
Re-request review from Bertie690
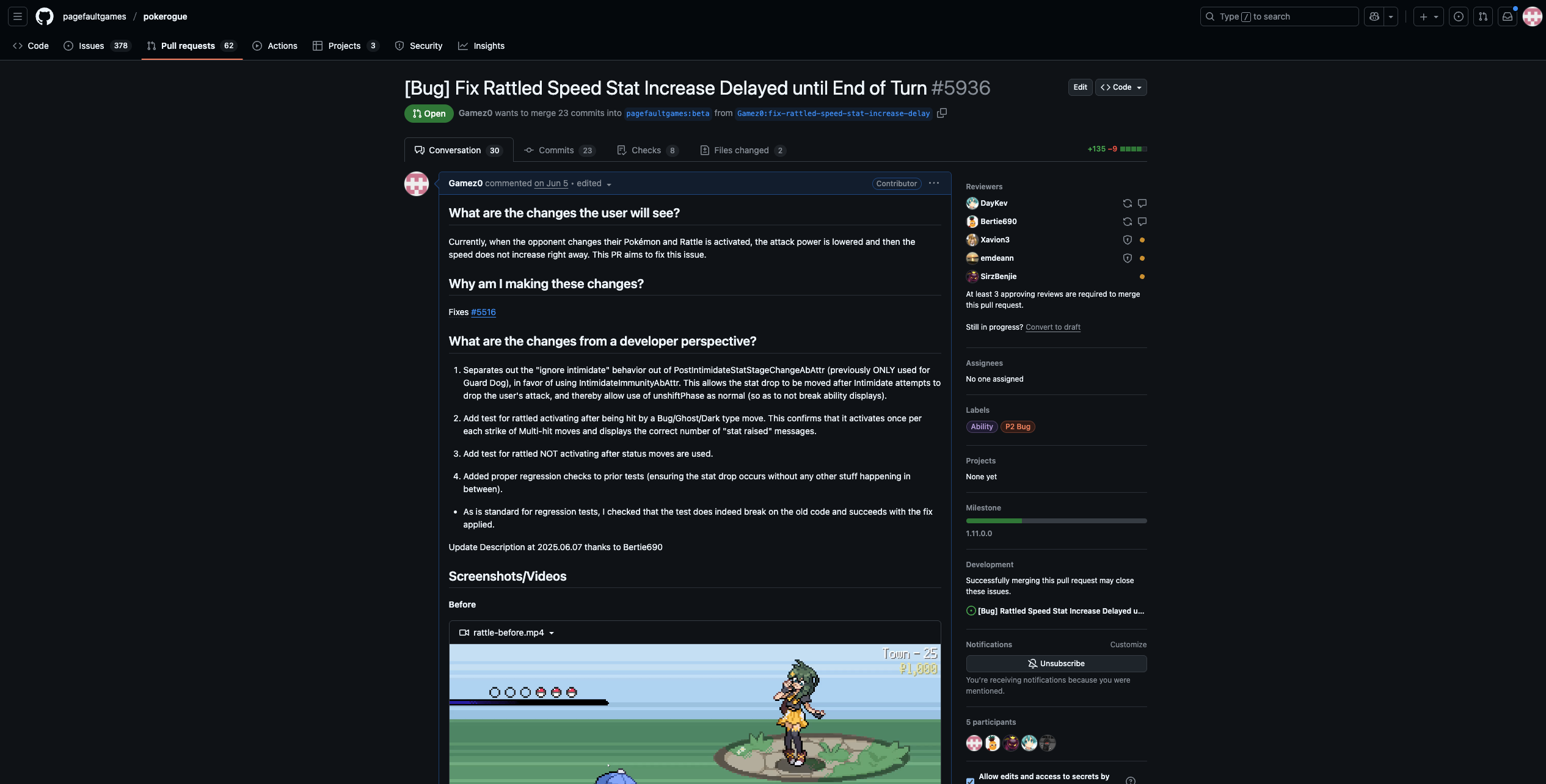click(x=1127, y=222)
